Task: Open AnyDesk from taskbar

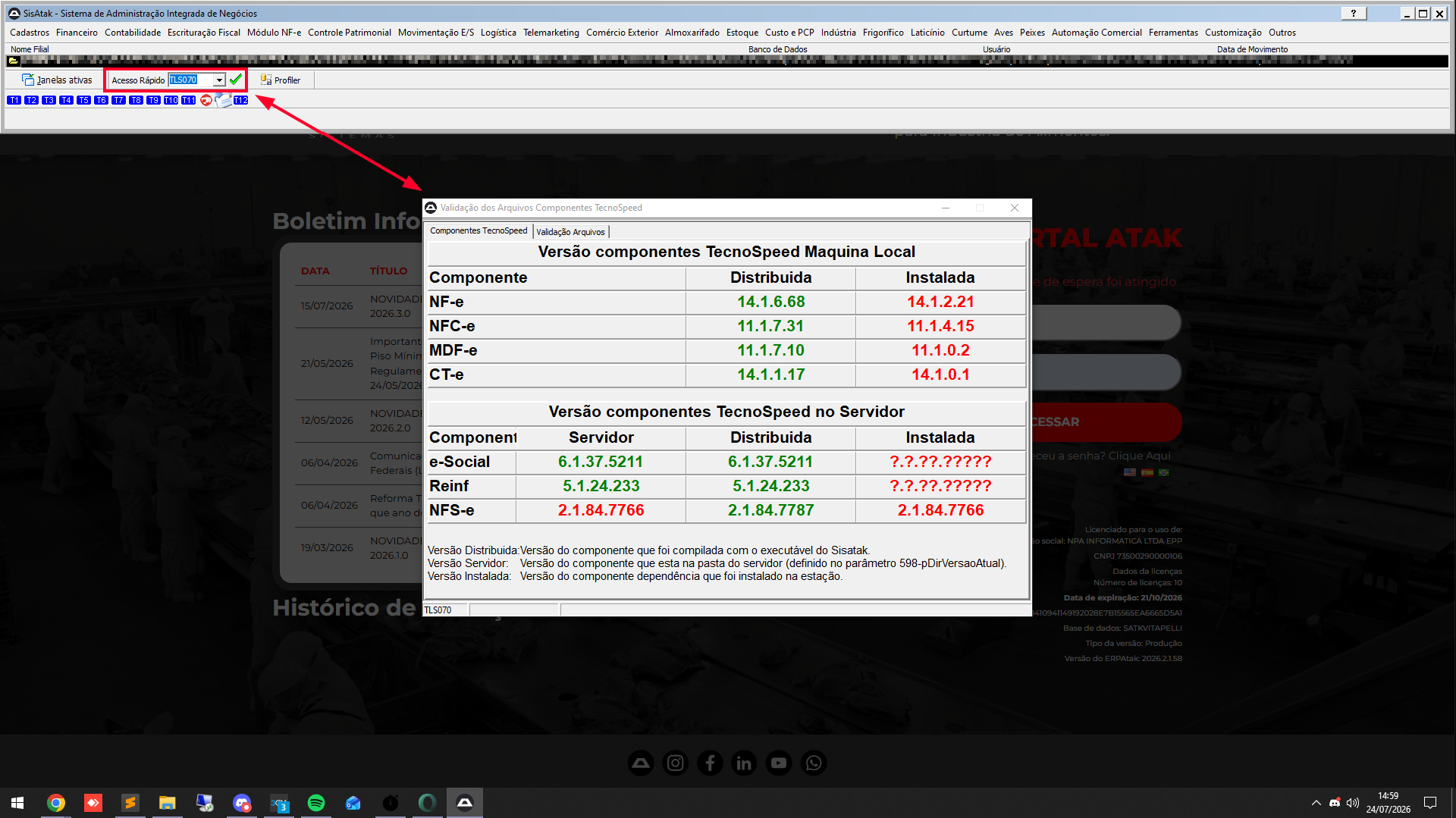Action: pos(93,803)
